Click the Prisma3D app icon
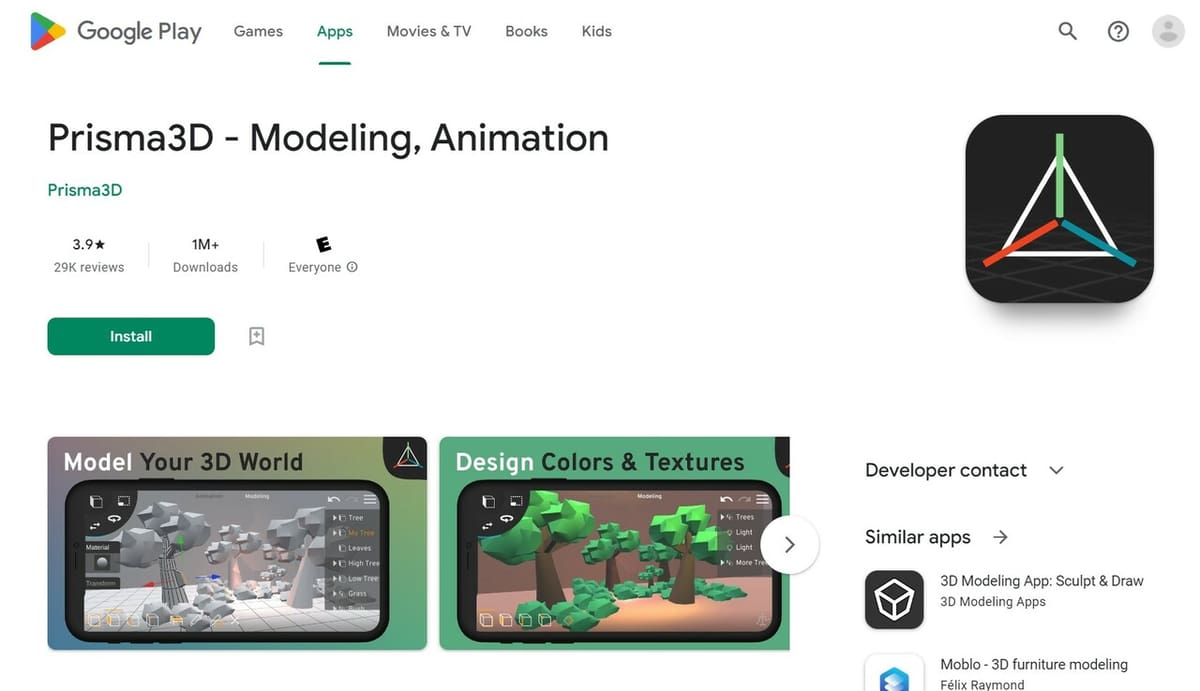The width and height of the screenshot is (1200, 691). click(1059, 209)
